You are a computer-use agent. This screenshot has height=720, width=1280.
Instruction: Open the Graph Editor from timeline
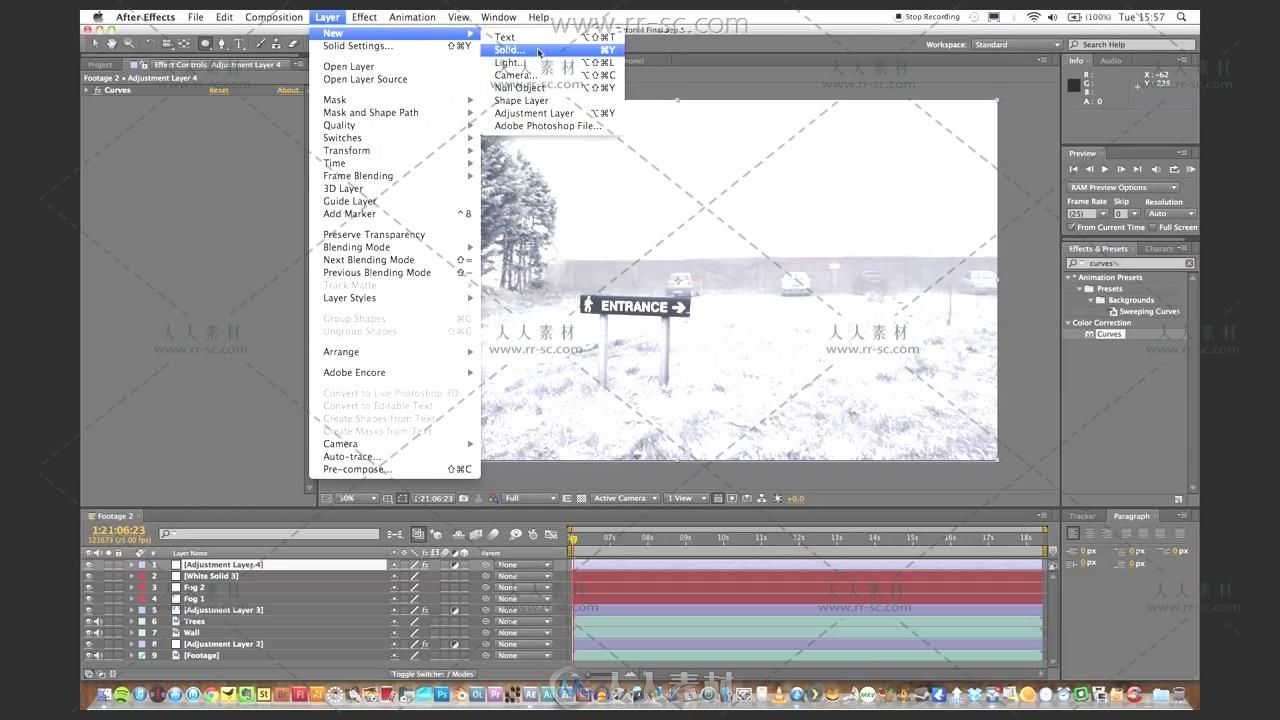(550, 534)
